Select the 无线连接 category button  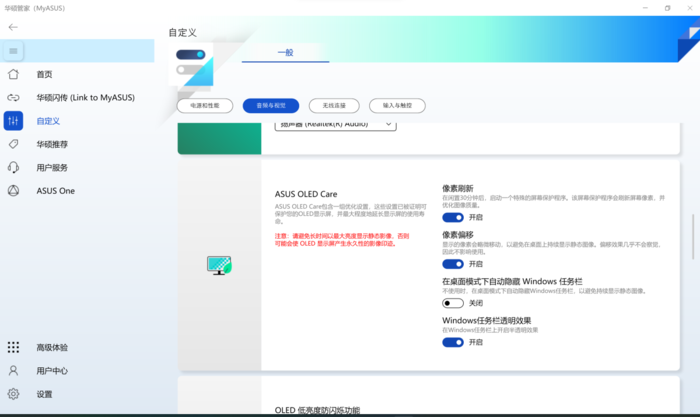334,106
